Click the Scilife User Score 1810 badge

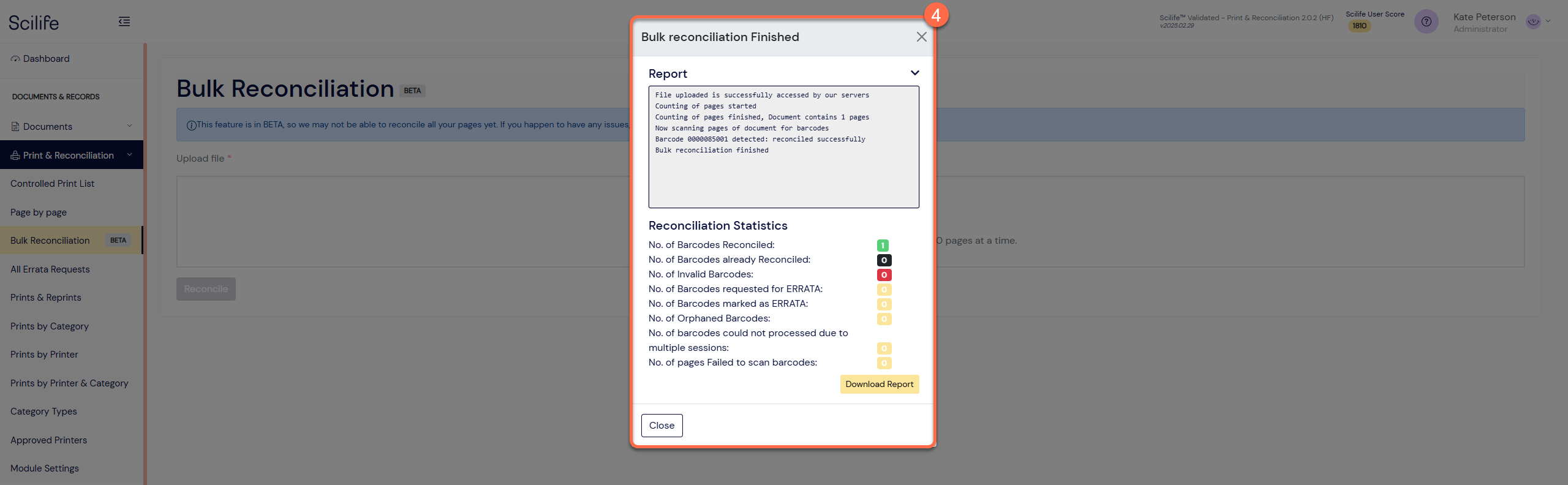(x=1359, y=26)
